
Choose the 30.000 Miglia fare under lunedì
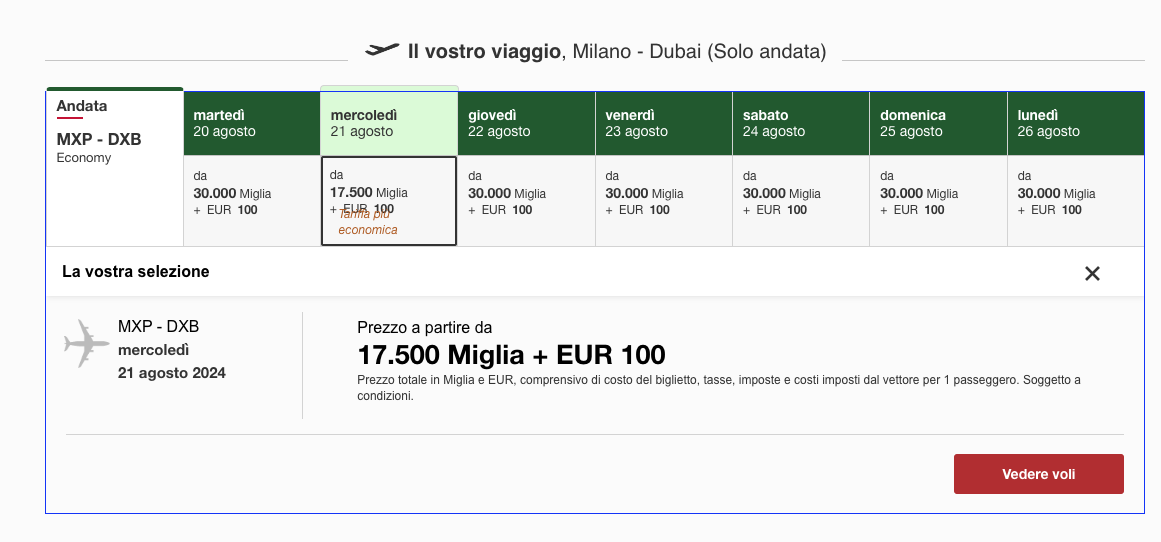click(1076, 201)
